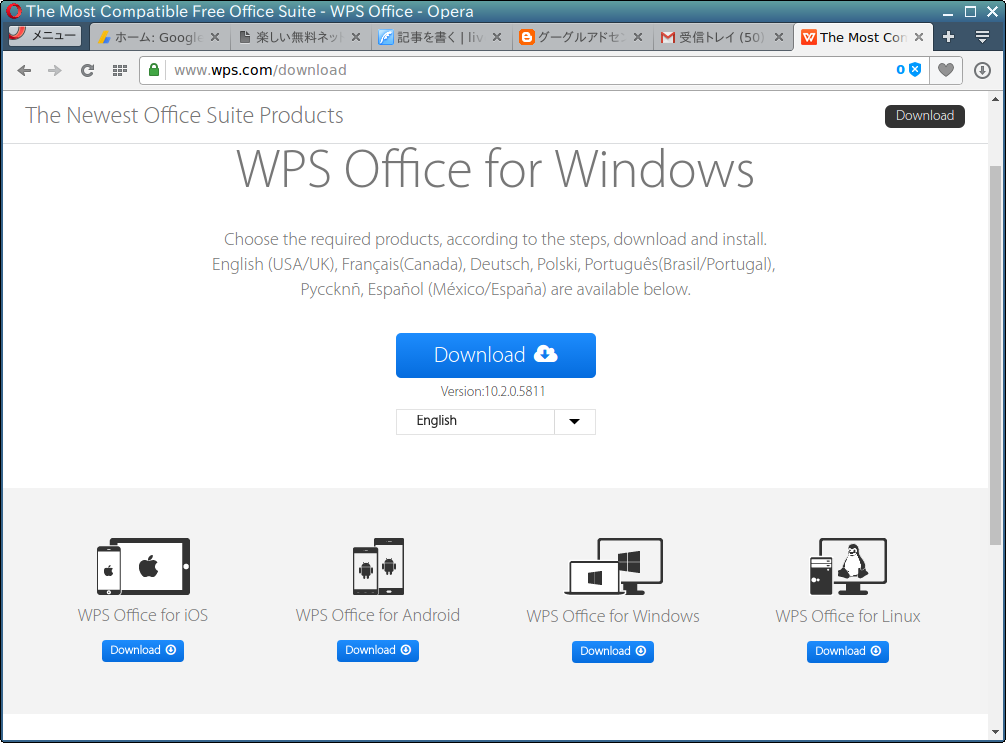Click the WPS Office for iOS label
This screenshot has height=743, width=1006.
click(x=142, y=615)
